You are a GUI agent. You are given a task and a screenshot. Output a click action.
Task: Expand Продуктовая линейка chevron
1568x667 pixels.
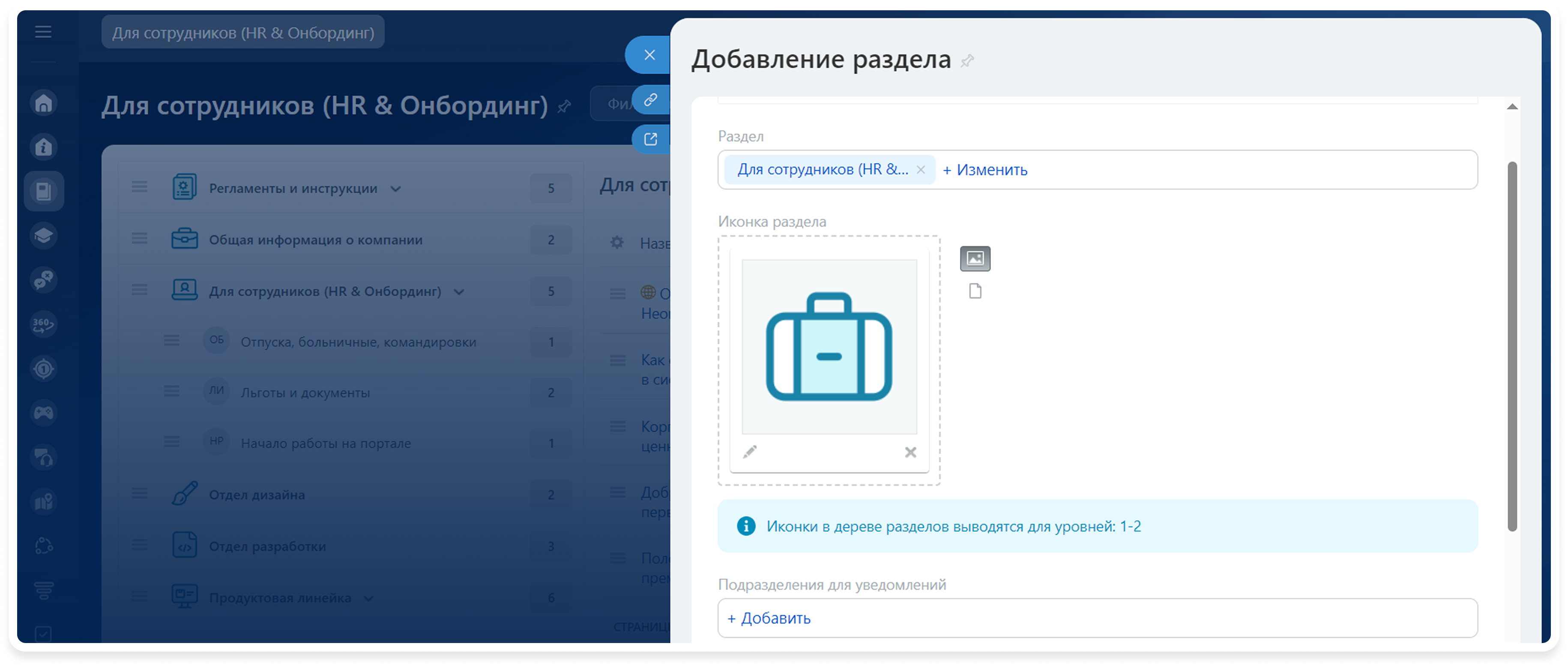(x=368, y=599)
